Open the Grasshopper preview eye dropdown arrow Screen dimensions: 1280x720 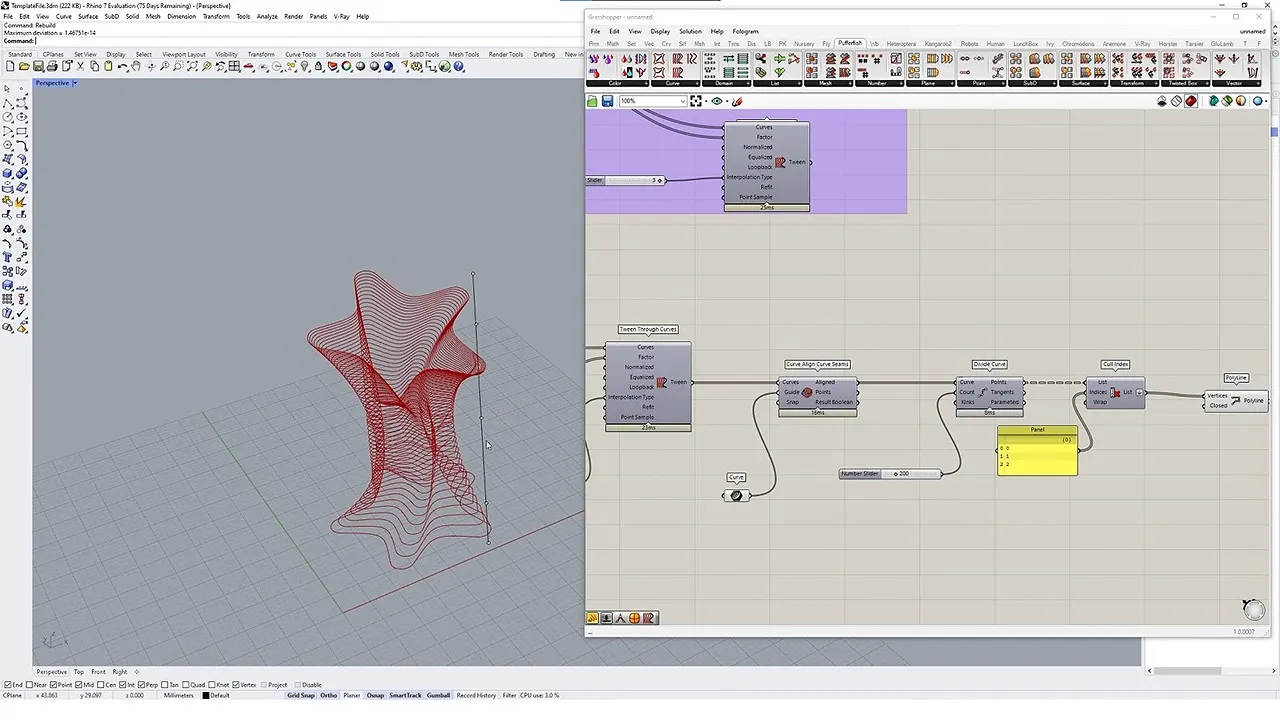(725, 101)
